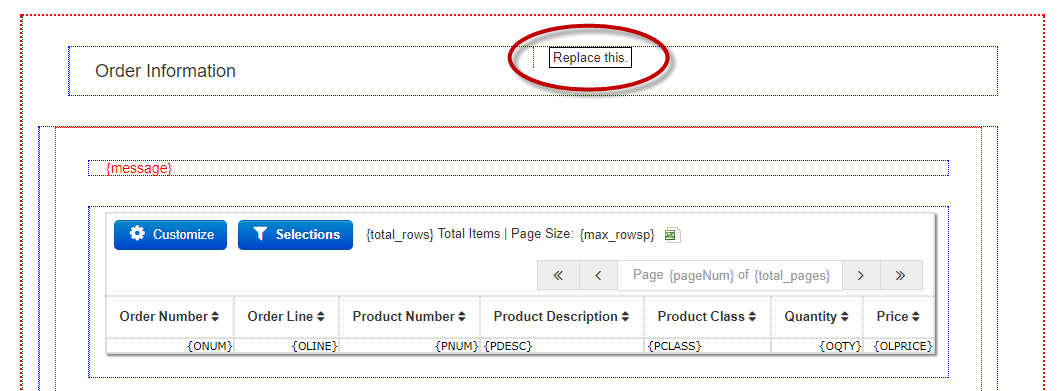1059x391 pixels.
Task: Click the gear icon in Customize
Action: point(137,234)
